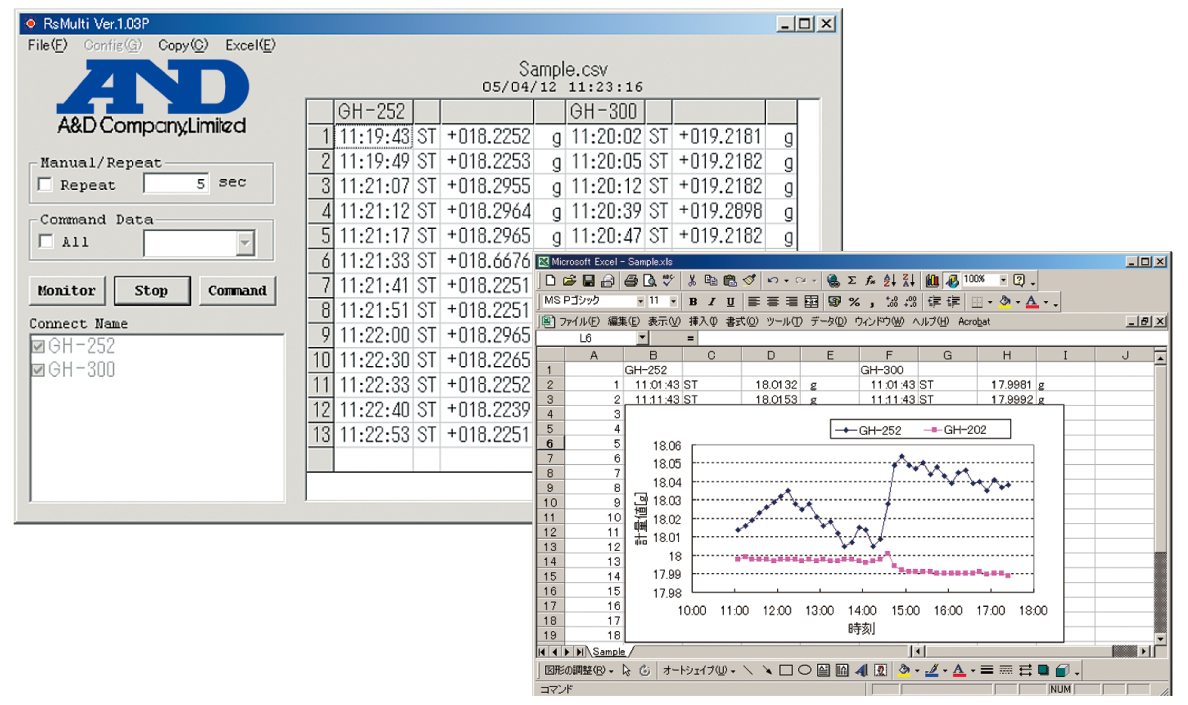The width and height of the screenshot is (1188, 705).
Task: Open the Chart Wizard icon
Action: click(932, 281)
